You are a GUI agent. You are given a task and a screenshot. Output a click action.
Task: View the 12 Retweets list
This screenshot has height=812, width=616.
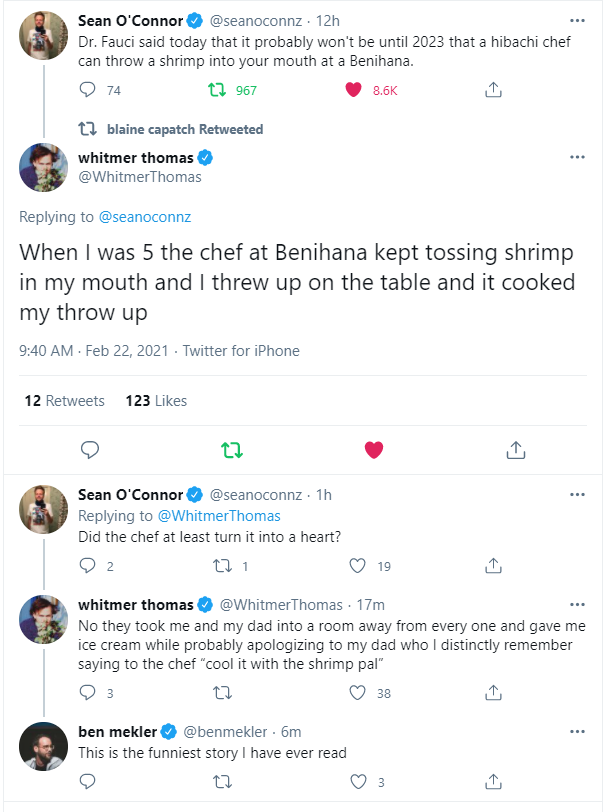point(64,400)
